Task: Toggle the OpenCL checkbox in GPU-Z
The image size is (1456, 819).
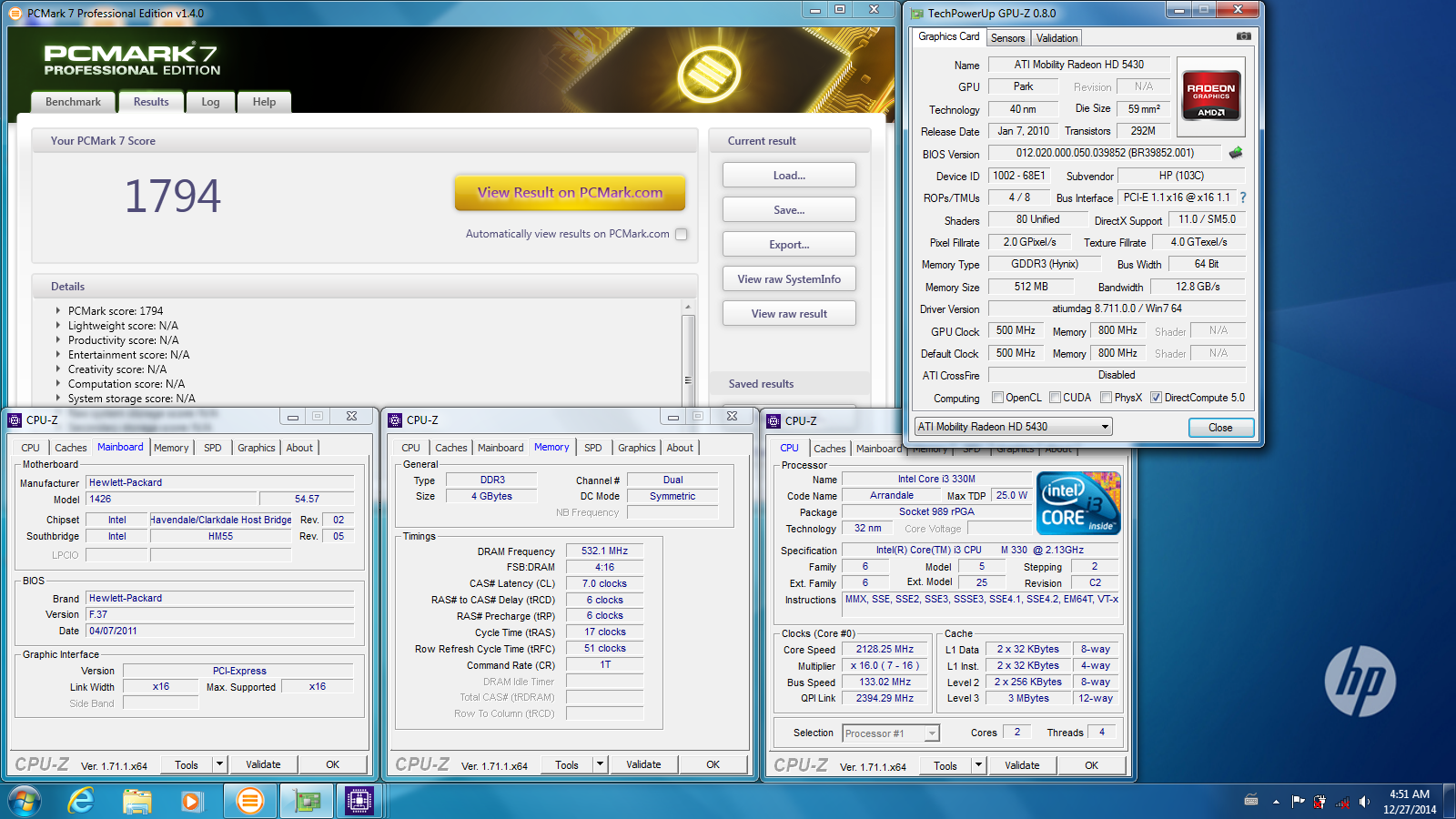Action: click(x=997, y=398)
